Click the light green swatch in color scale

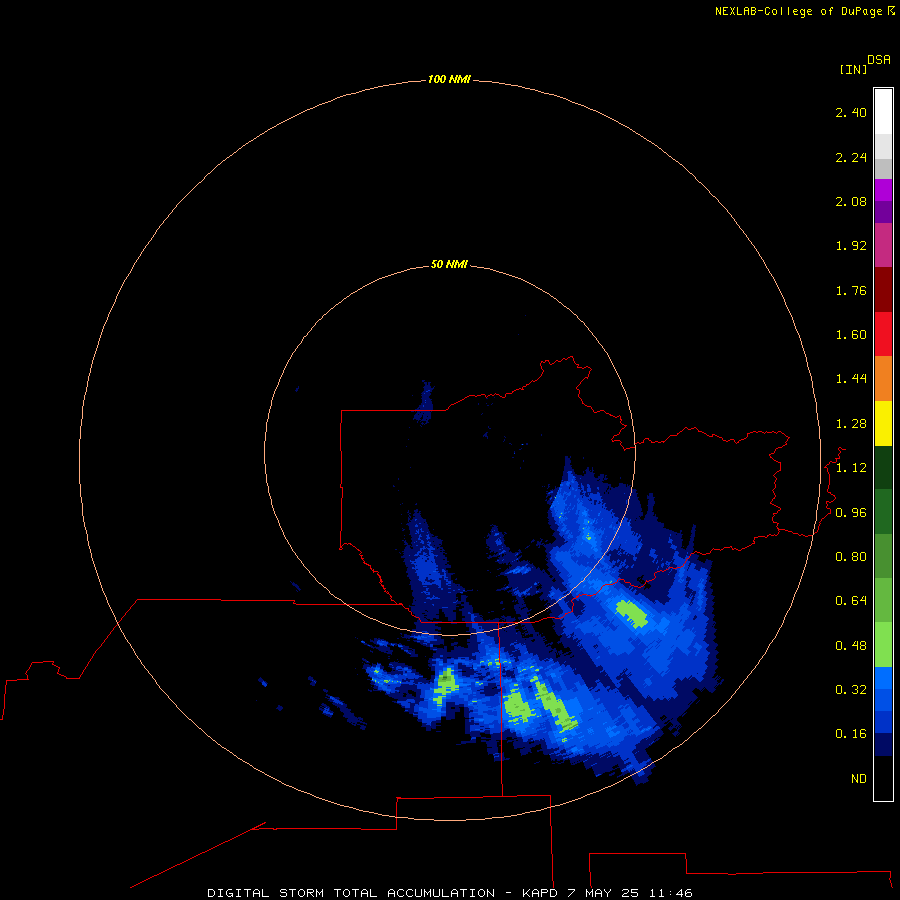point(883,645)
